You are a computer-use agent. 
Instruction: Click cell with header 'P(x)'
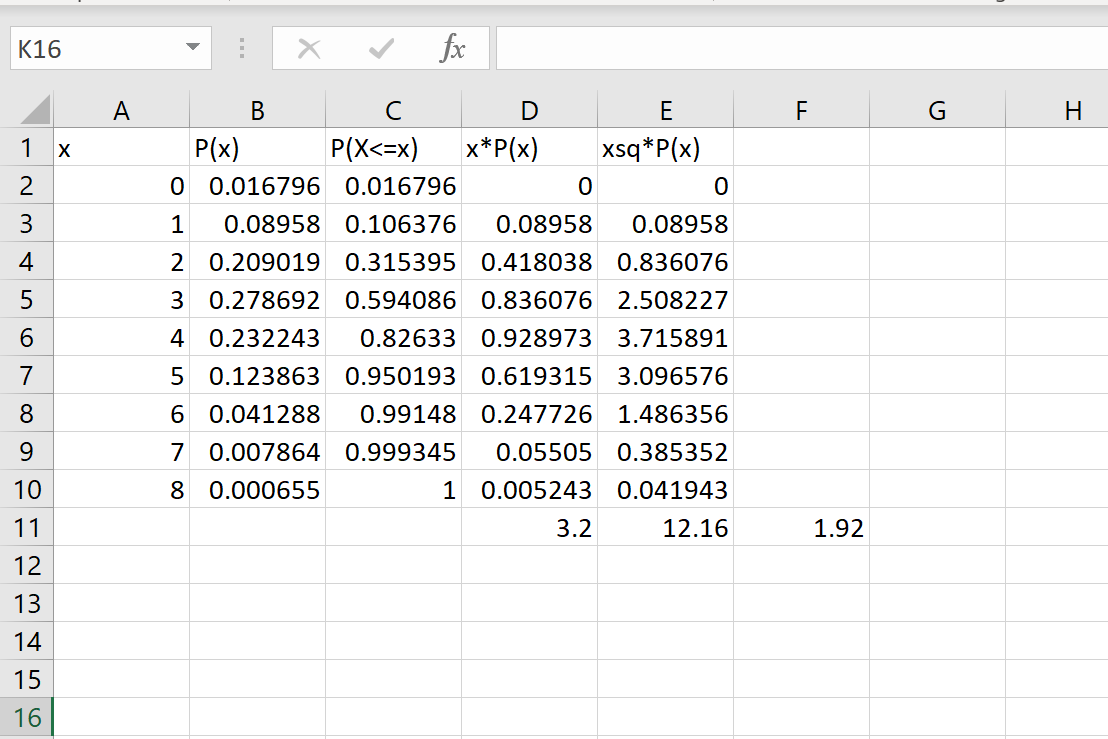point(257,148)
